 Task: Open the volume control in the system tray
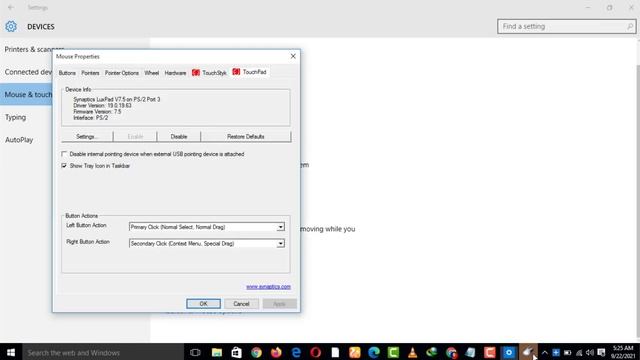tap(590, 353)
